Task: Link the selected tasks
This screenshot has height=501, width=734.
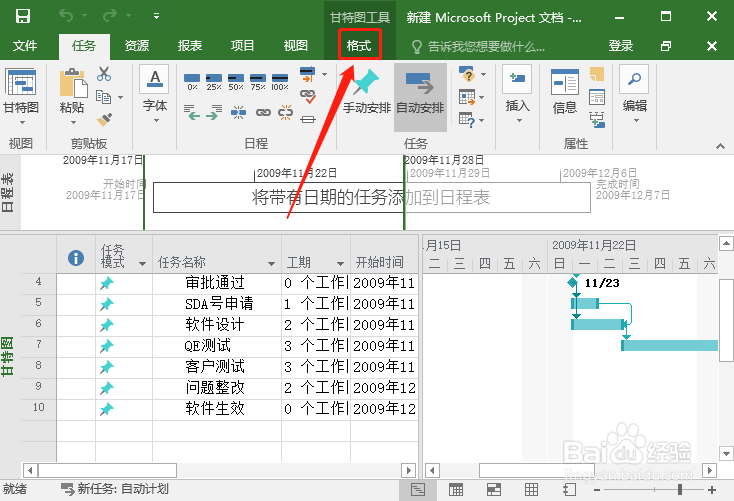Action: [x=263, y=112]
